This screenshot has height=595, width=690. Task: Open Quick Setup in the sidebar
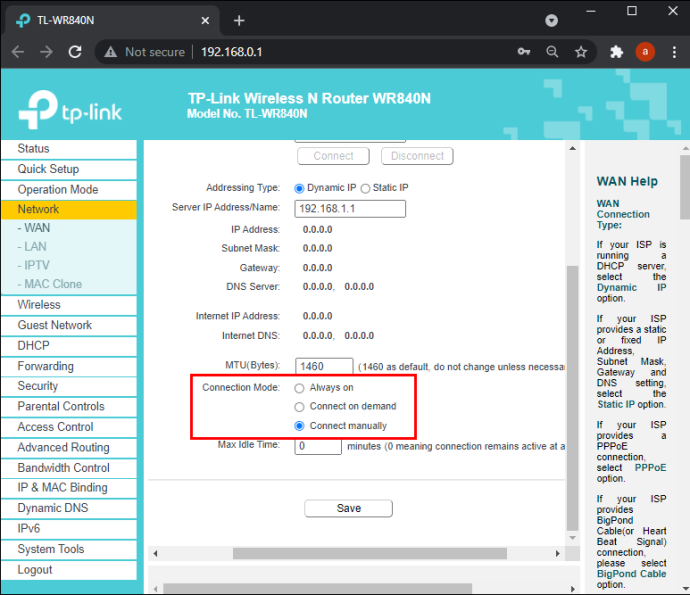69,169
